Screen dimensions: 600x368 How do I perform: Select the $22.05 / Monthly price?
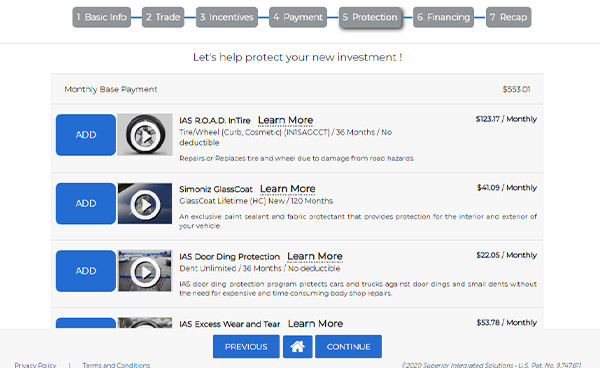[506, 255]
